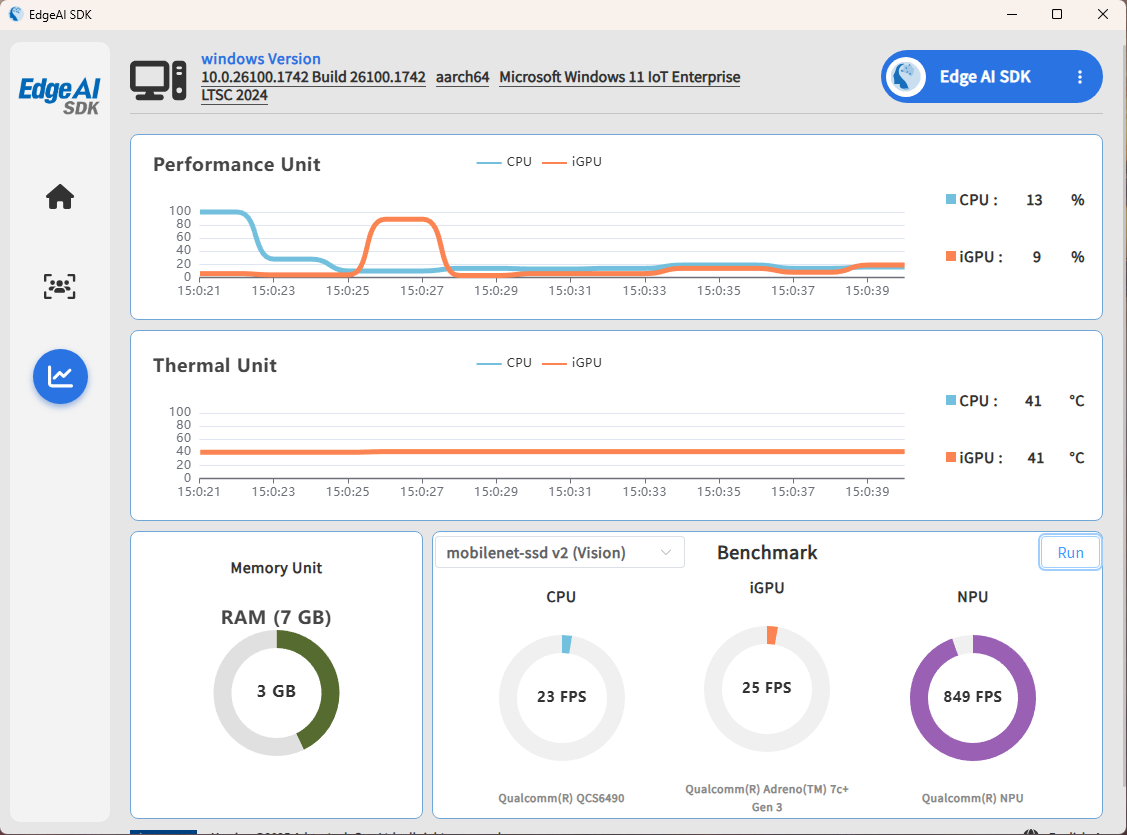Click the 15:0:21 label on Thermal chart axis
Viewport: 1127px width, 835px height.
pos(199,492)
